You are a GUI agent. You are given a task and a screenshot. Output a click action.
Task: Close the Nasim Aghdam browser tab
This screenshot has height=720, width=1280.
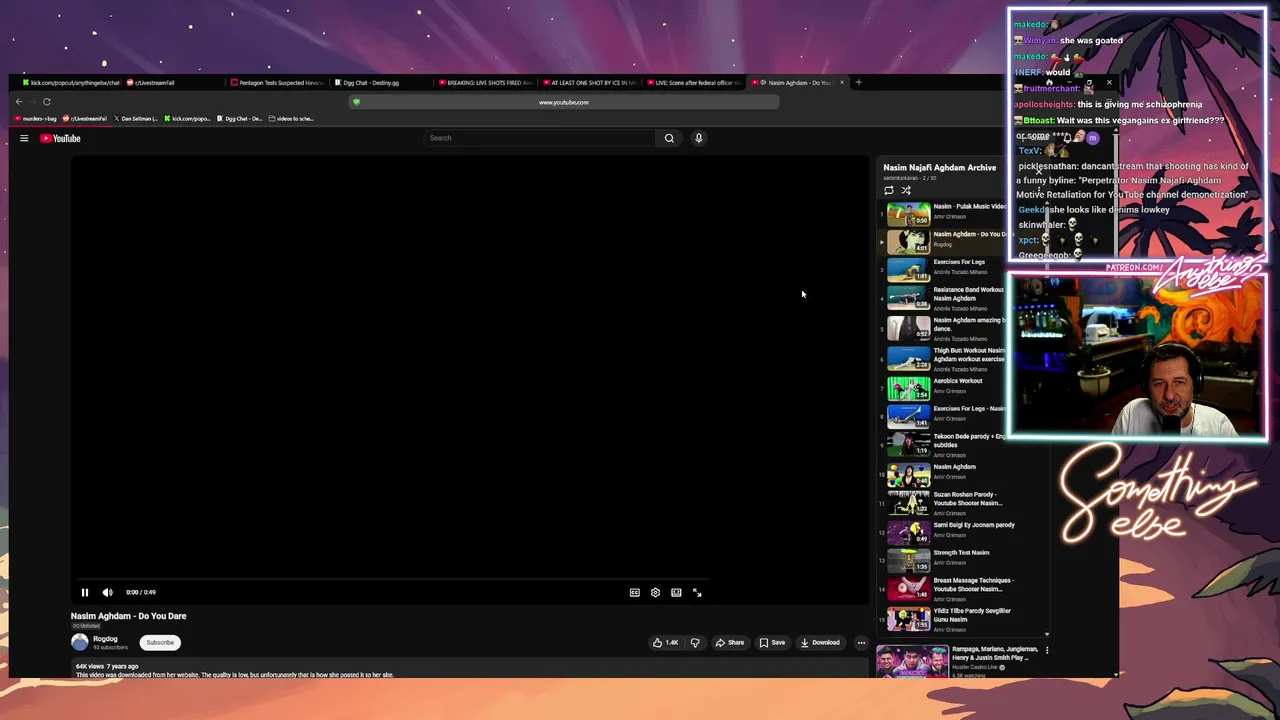coord(842,83)
